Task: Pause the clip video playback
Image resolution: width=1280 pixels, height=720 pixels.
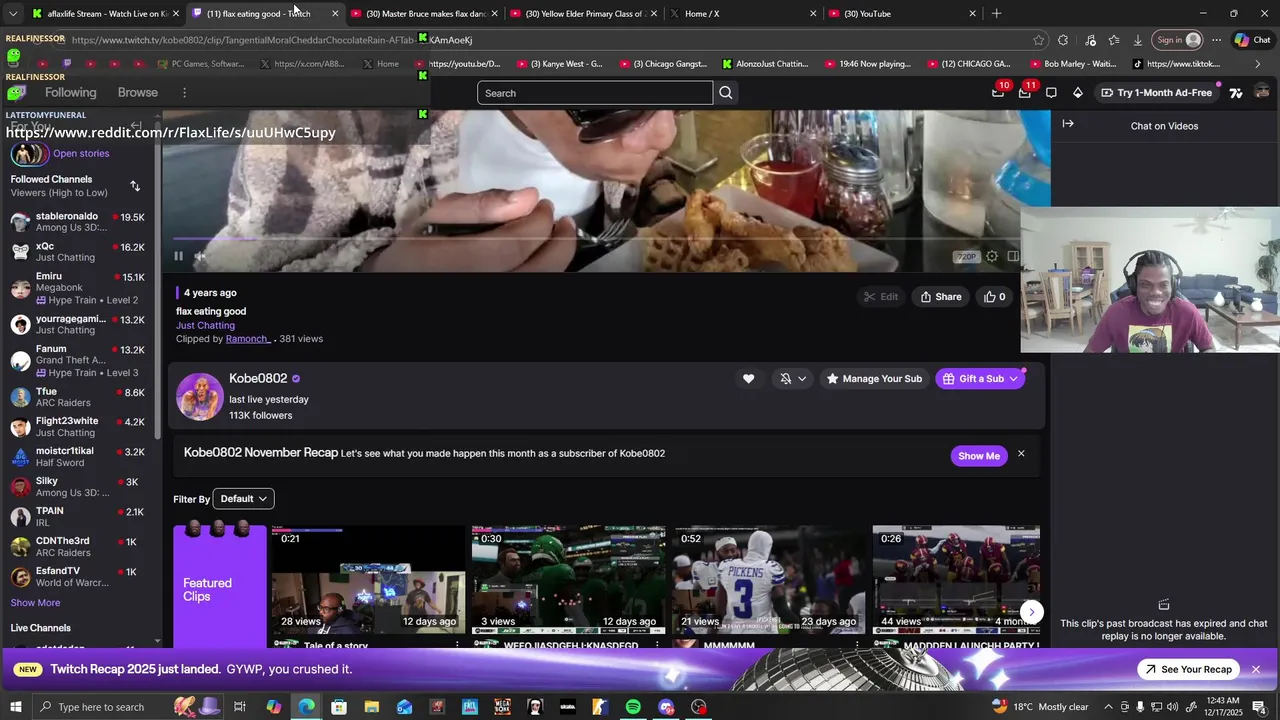Action: click(178, 256)
